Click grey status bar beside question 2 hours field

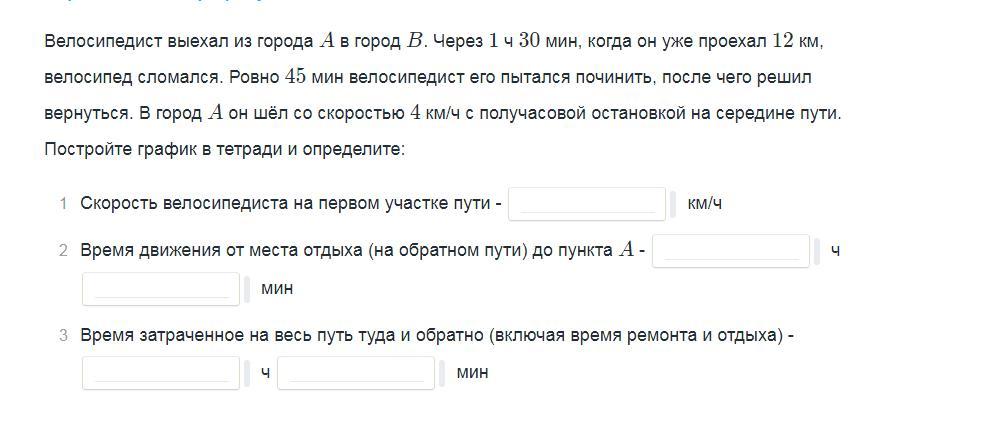[x=817, y=251]
